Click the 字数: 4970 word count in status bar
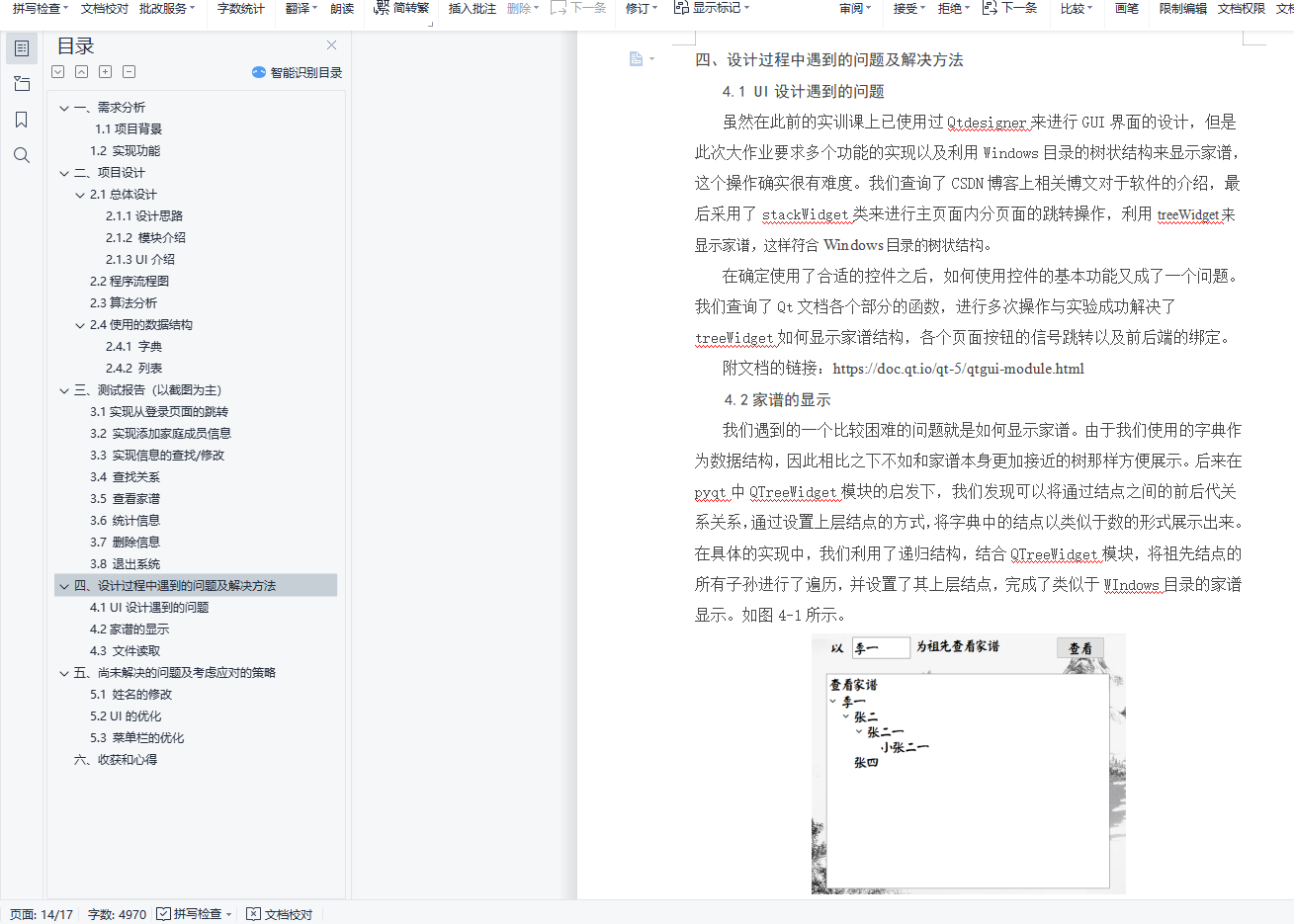The height and width of the screenshot is (924, 1294). (117, 914)
